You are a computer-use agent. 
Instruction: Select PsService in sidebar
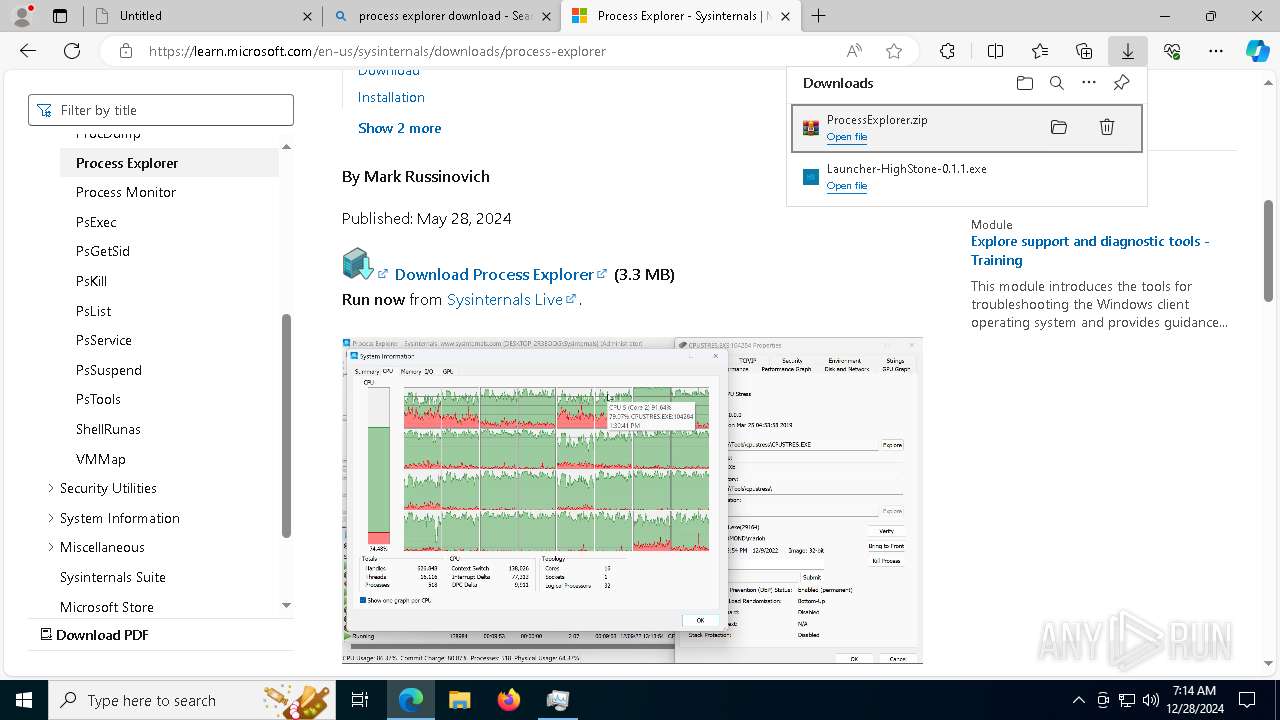point(104,340)
